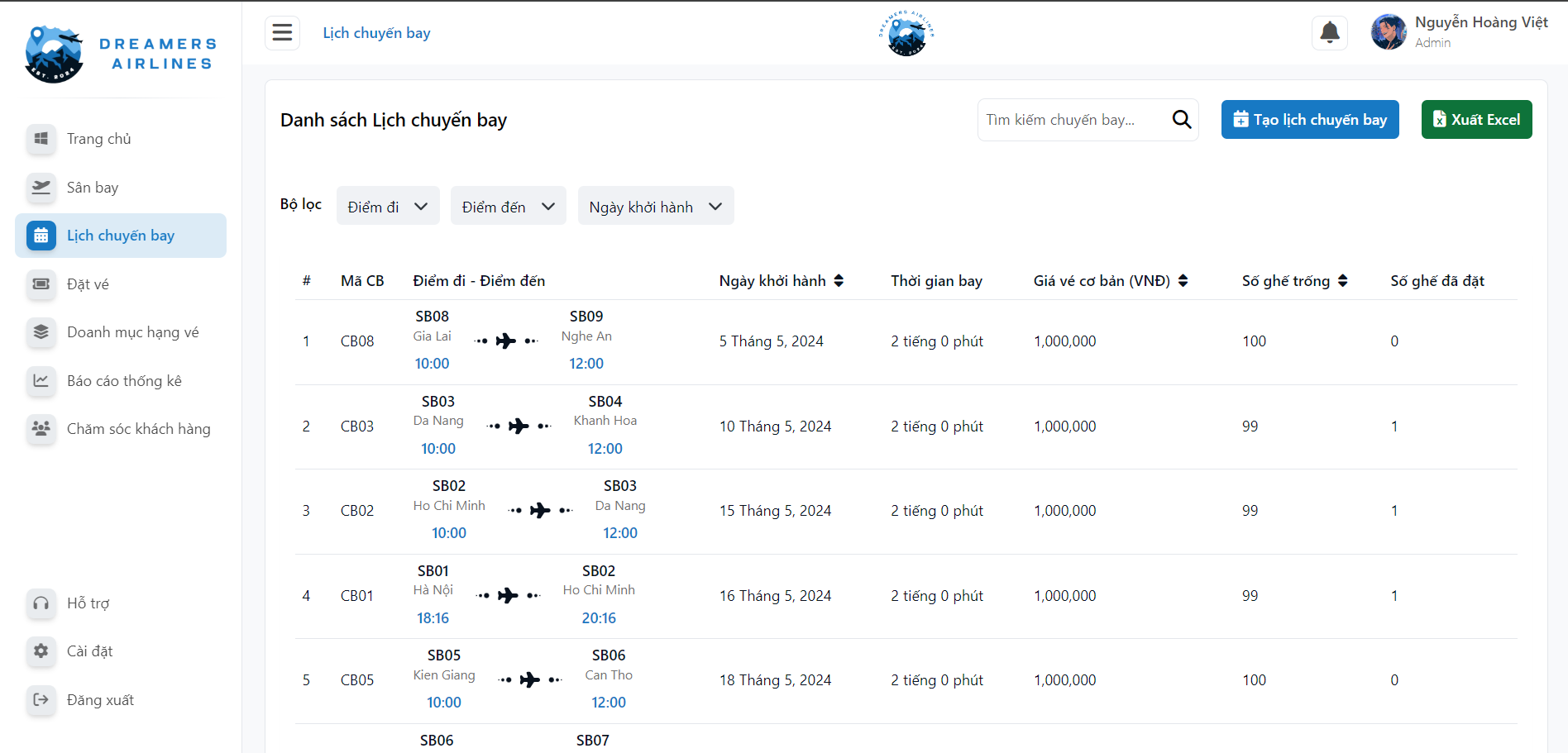Sort by Ngày khởi hành arrows
1568x753 pixels.
(x=839, y=281)
